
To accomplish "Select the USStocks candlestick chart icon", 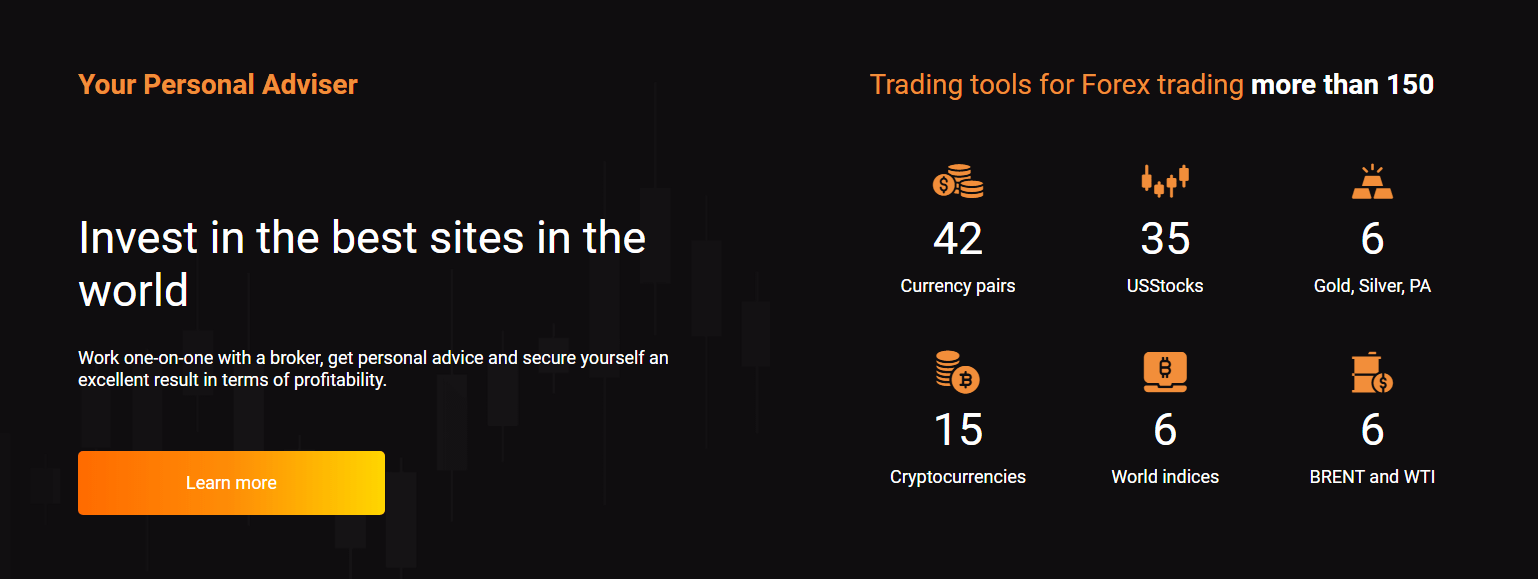I will coord(1165,180).
